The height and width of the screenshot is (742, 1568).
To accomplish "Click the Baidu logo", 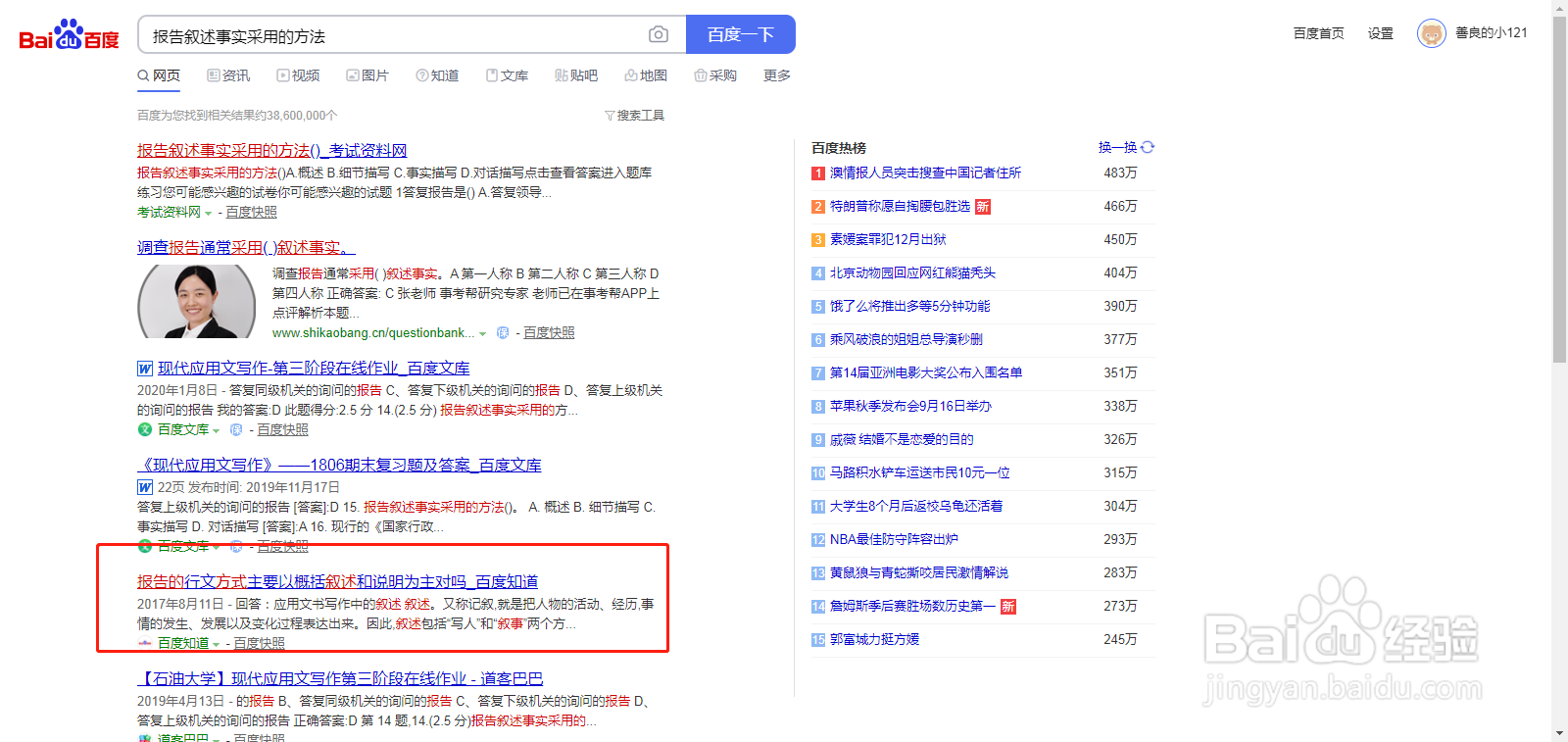I will (x=69, y=35).
